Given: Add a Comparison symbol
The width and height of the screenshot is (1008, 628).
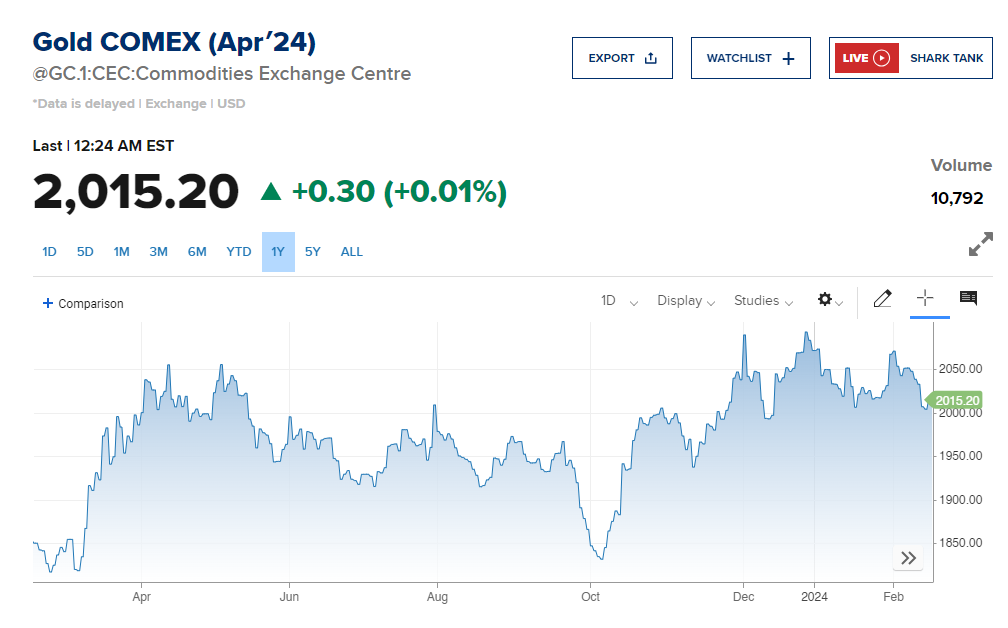Looking at the screenshot, I should coord(83,303).
